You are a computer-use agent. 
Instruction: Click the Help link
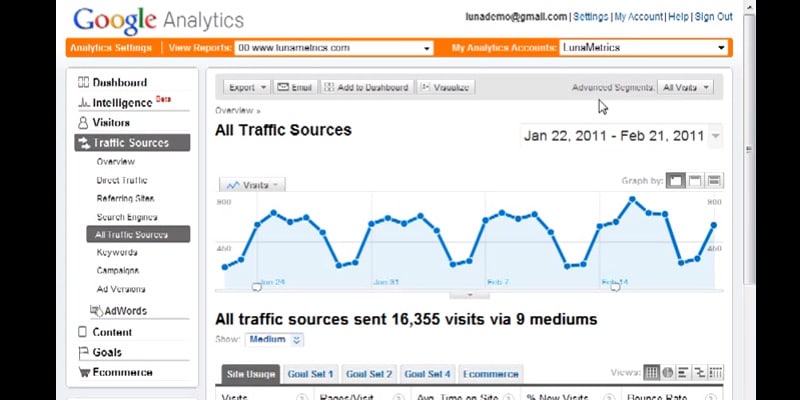679,17
